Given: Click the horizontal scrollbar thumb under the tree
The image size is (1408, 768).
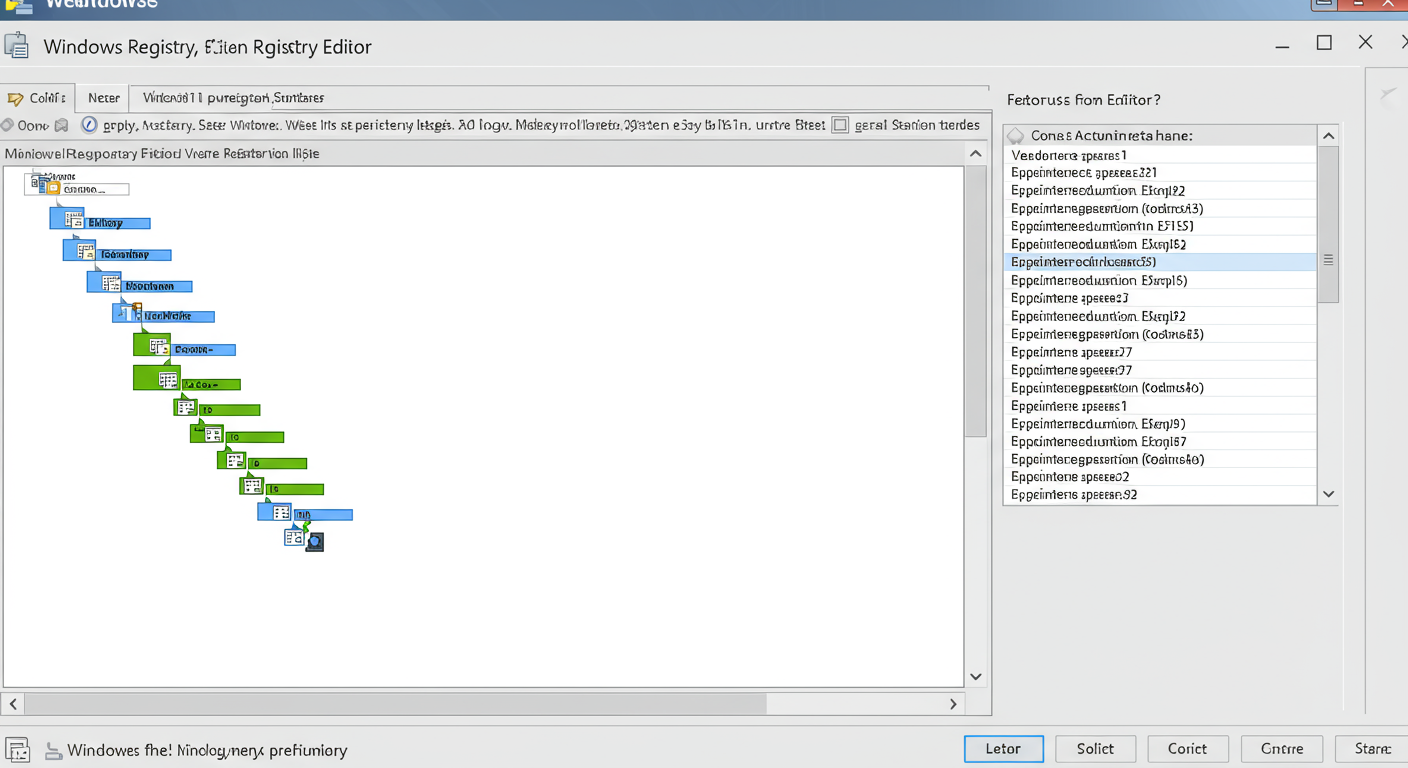Looking at the screenshot, I should point(395,704).
